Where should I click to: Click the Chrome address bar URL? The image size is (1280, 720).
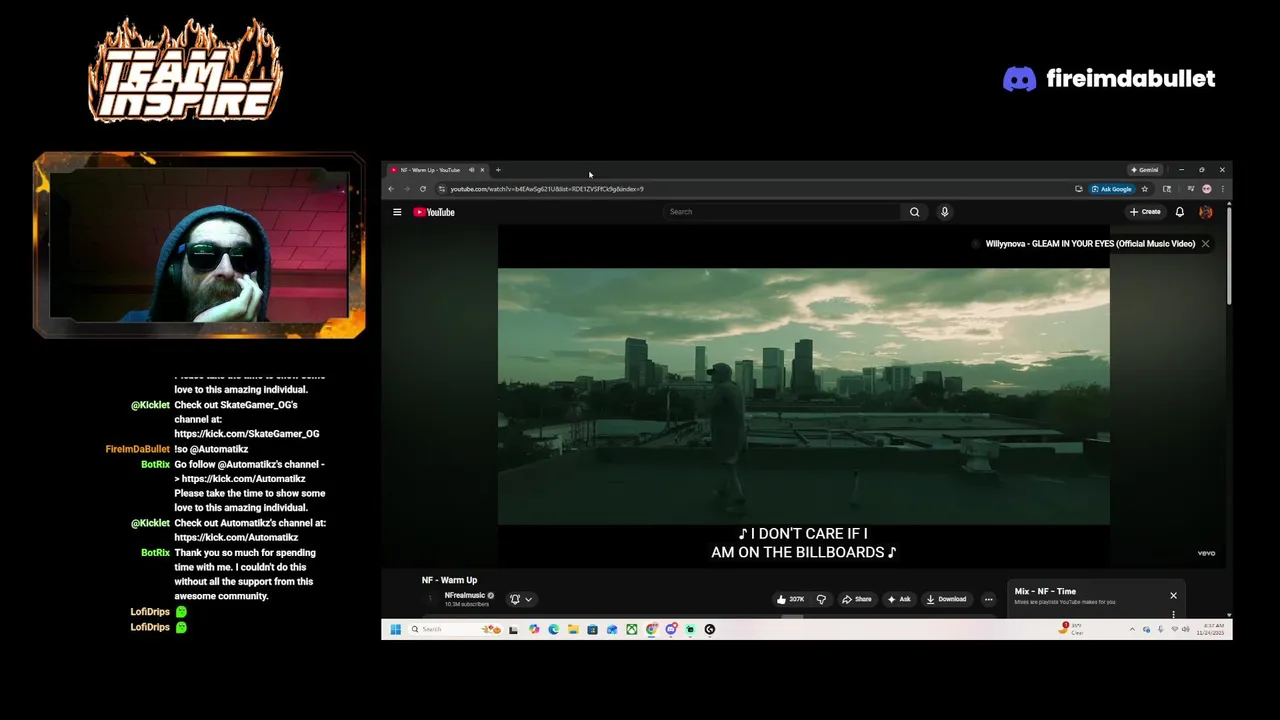(547, 189)
